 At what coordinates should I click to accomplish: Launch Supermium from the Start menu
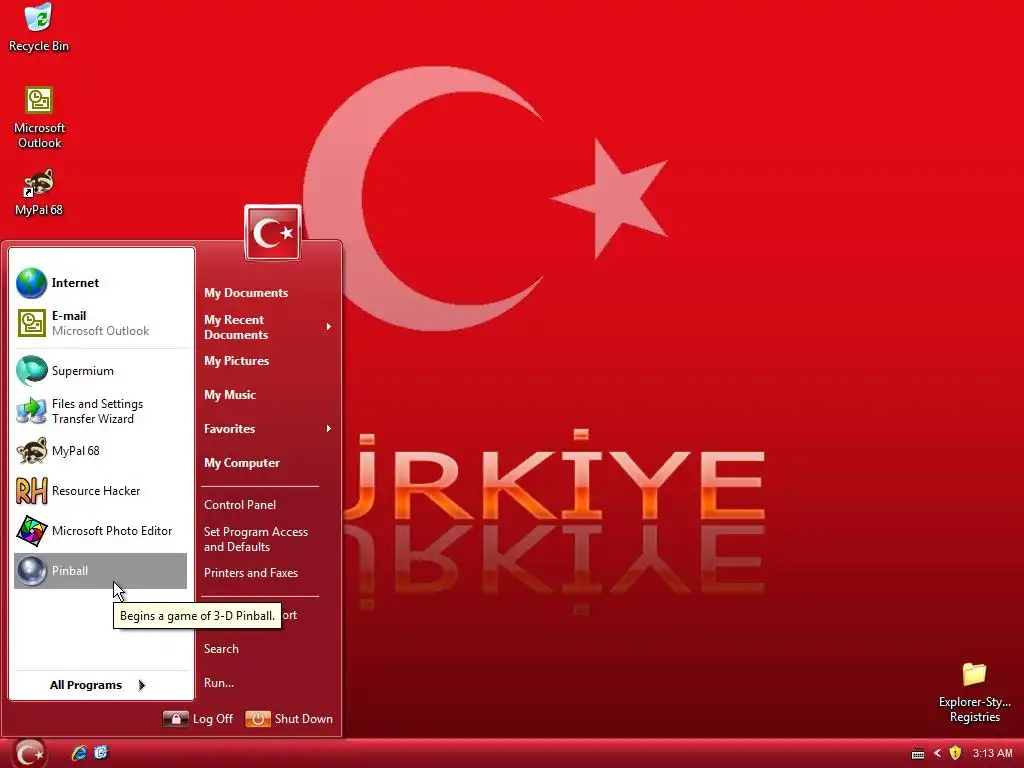pyautogui.click(x=101, y=371)
